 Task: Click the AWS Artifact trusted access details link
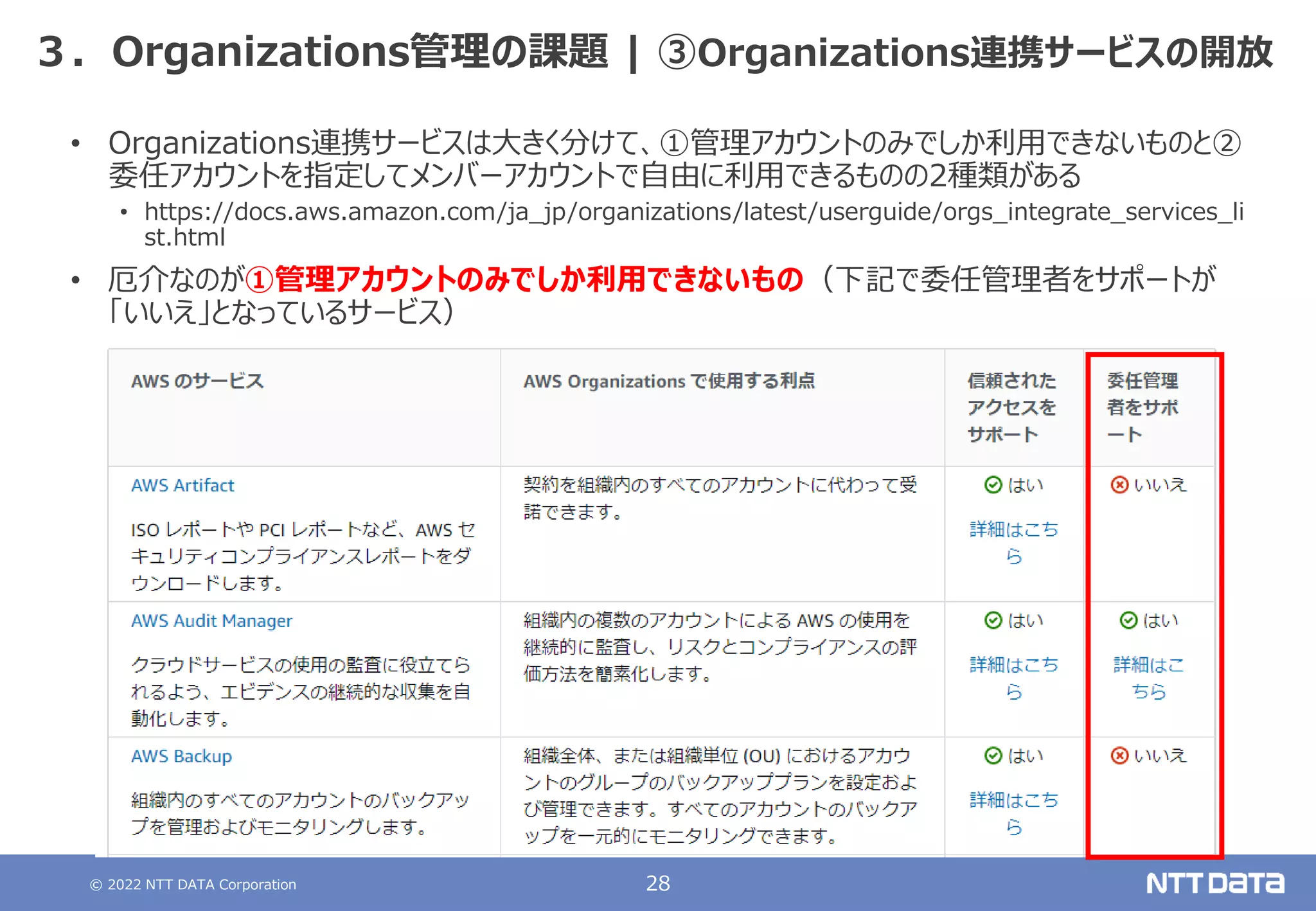coord(1014,542)
